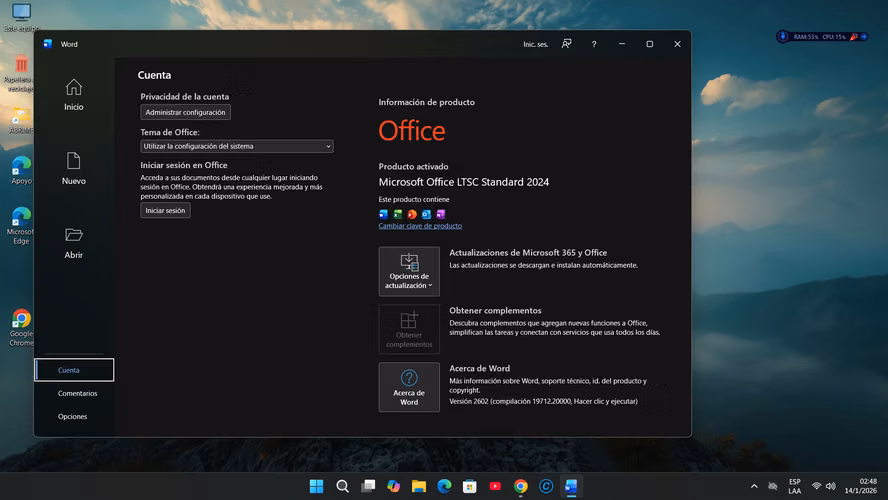Screen dimensions: 888x500
Task: Click Microsoft Office LTSC Standard 2024 text
Action: [463, 182]
